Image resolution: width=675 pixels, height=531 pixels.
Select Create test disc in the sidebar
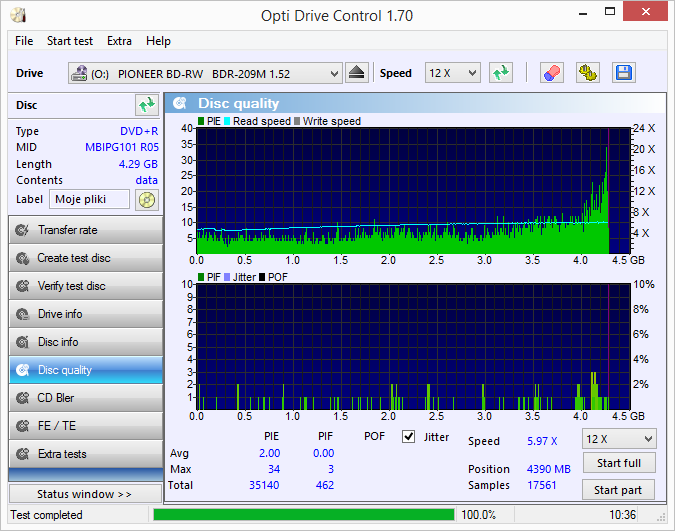click(x=86, y=258)
